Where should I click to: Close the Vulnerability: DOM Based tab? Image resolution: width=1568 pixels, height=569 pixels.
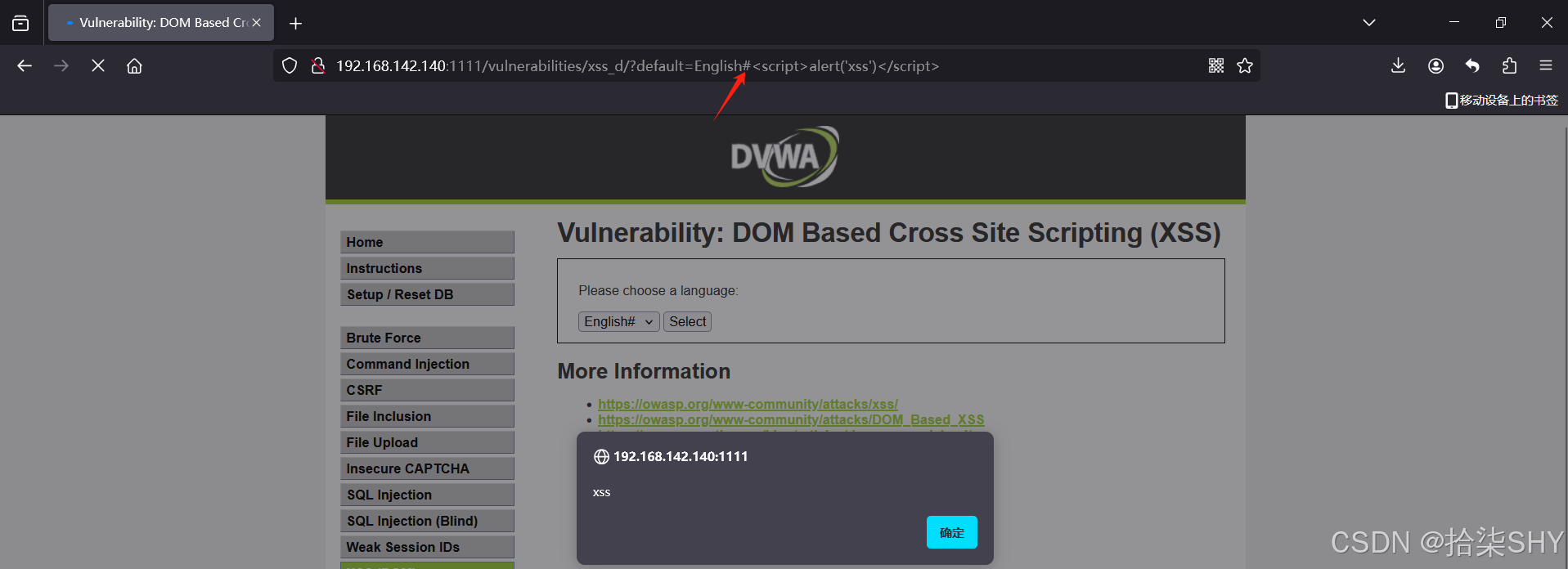click(256, 22)
